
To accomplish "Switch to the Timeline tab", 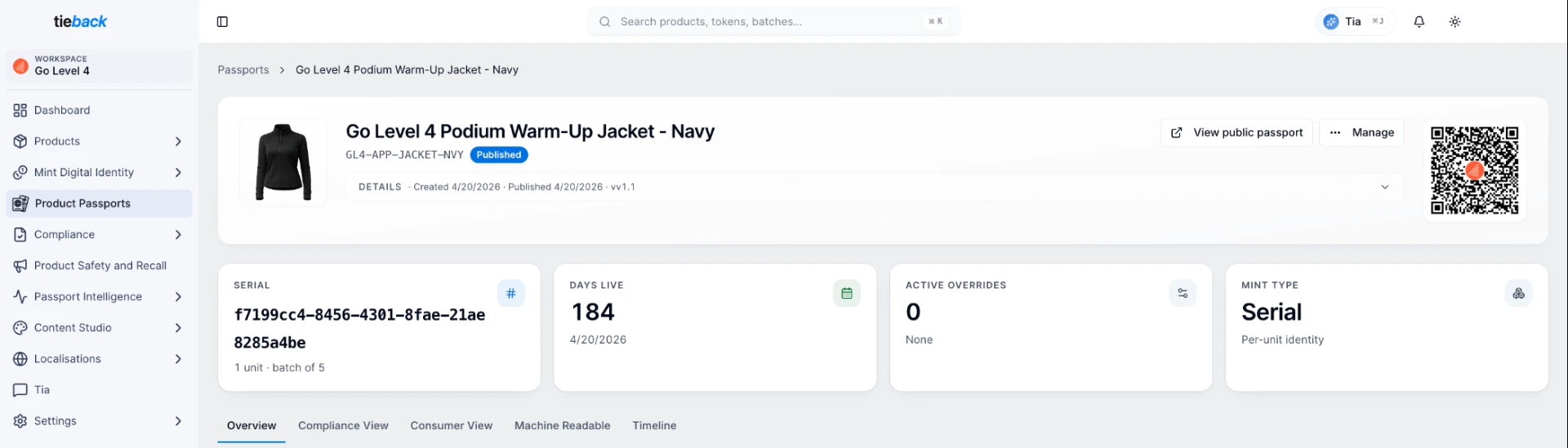I will point(654,426).
